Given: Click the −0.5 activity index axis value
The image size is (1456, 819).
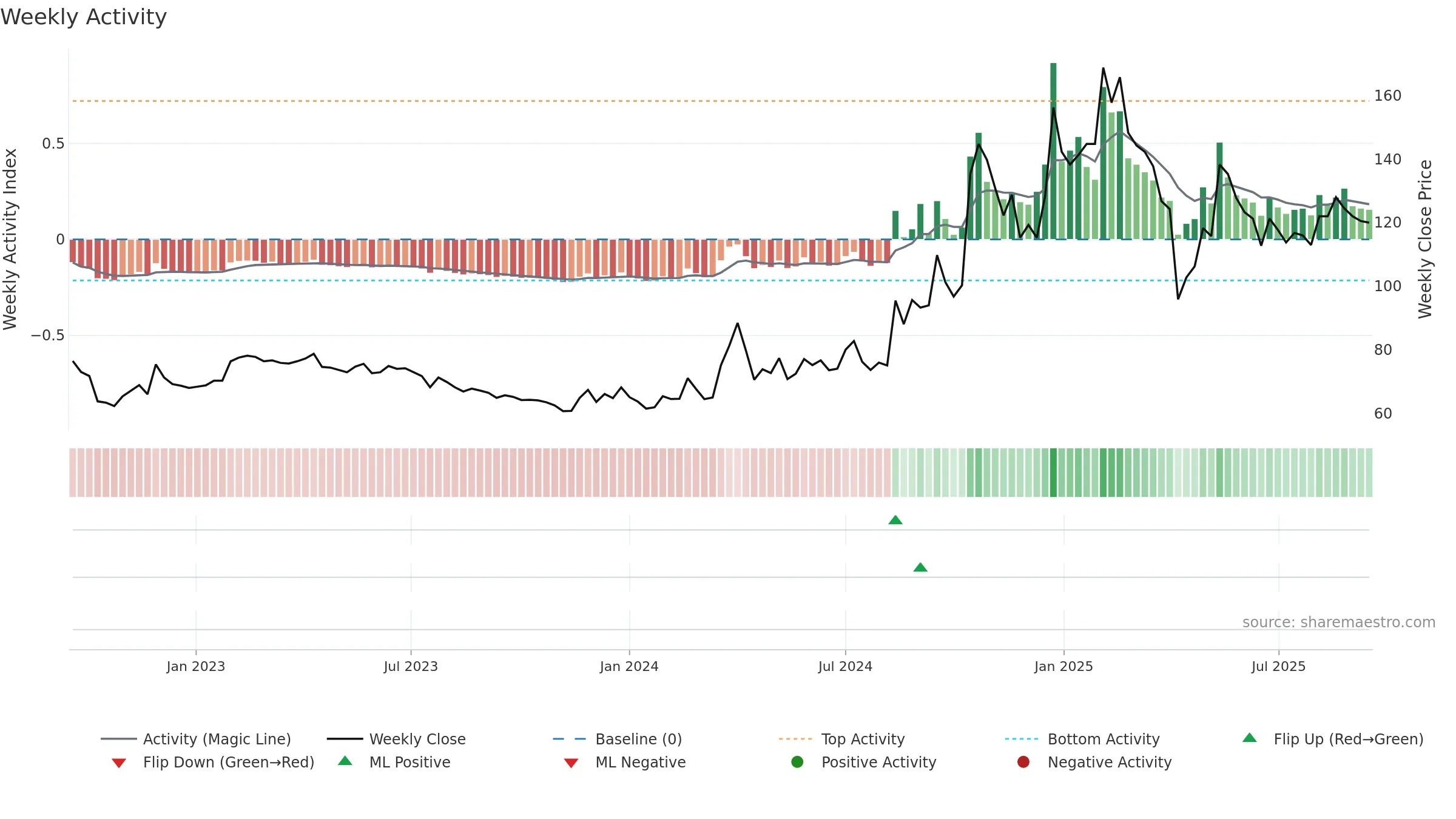Looking at the screenshot, I should tap(47, 335).
